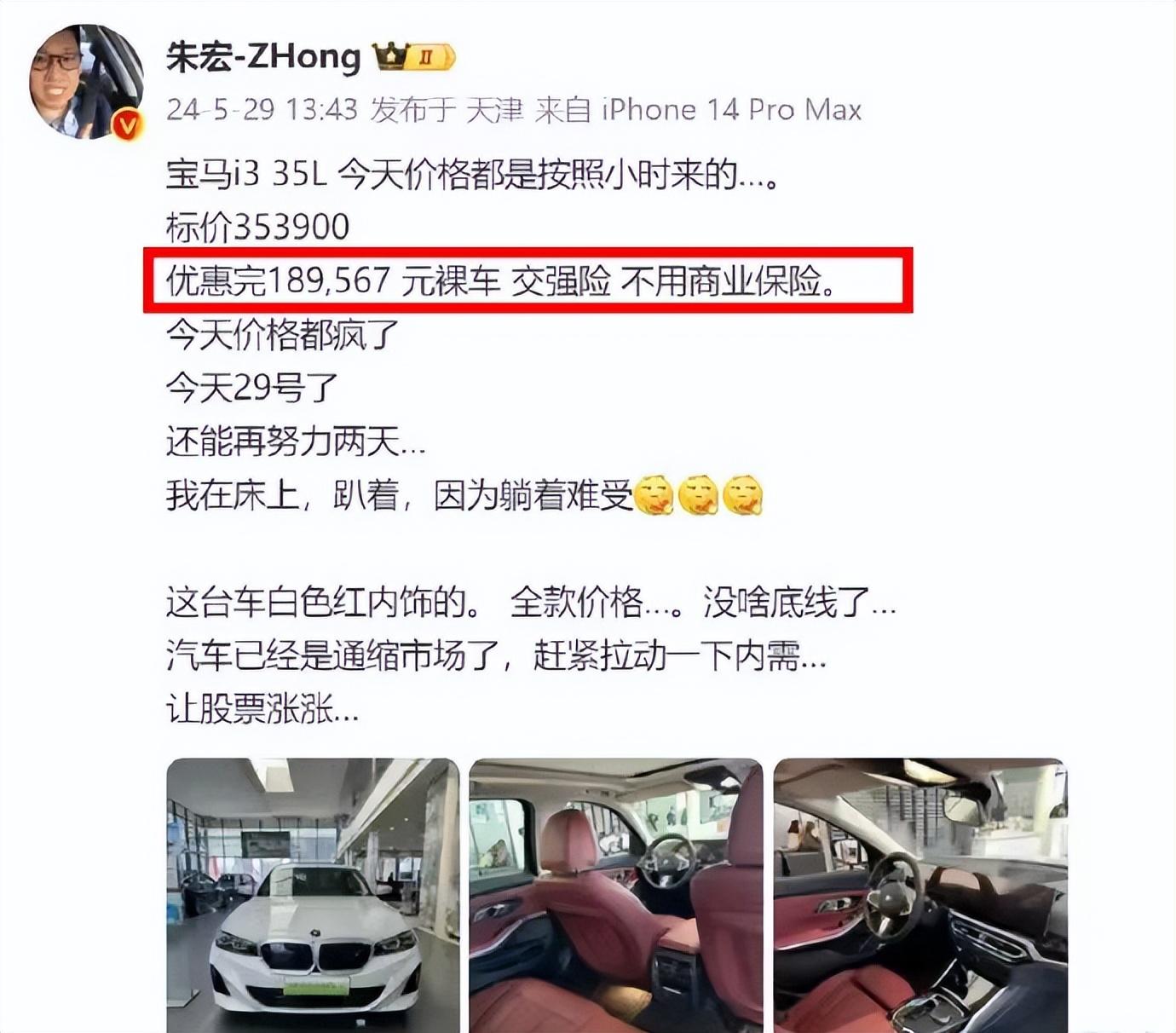Open the 朱宏-ZHong username profile link
Image resolution: width=1176 pixels, height=1033 pixels.
click(263, 57)
